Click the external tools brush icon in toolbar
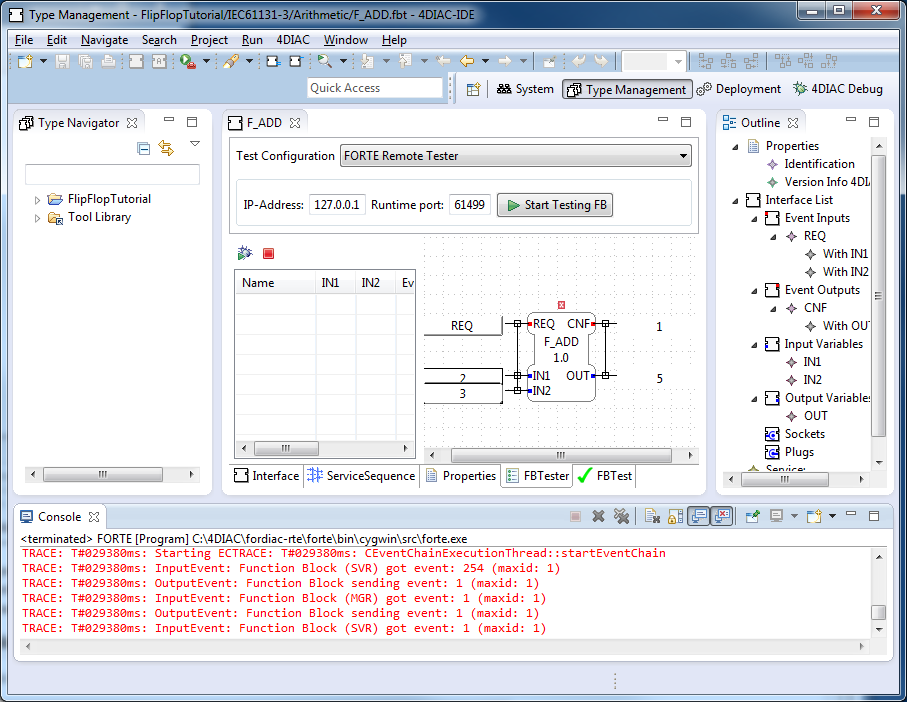The image size is (907, 702). [x=231, y=61]
